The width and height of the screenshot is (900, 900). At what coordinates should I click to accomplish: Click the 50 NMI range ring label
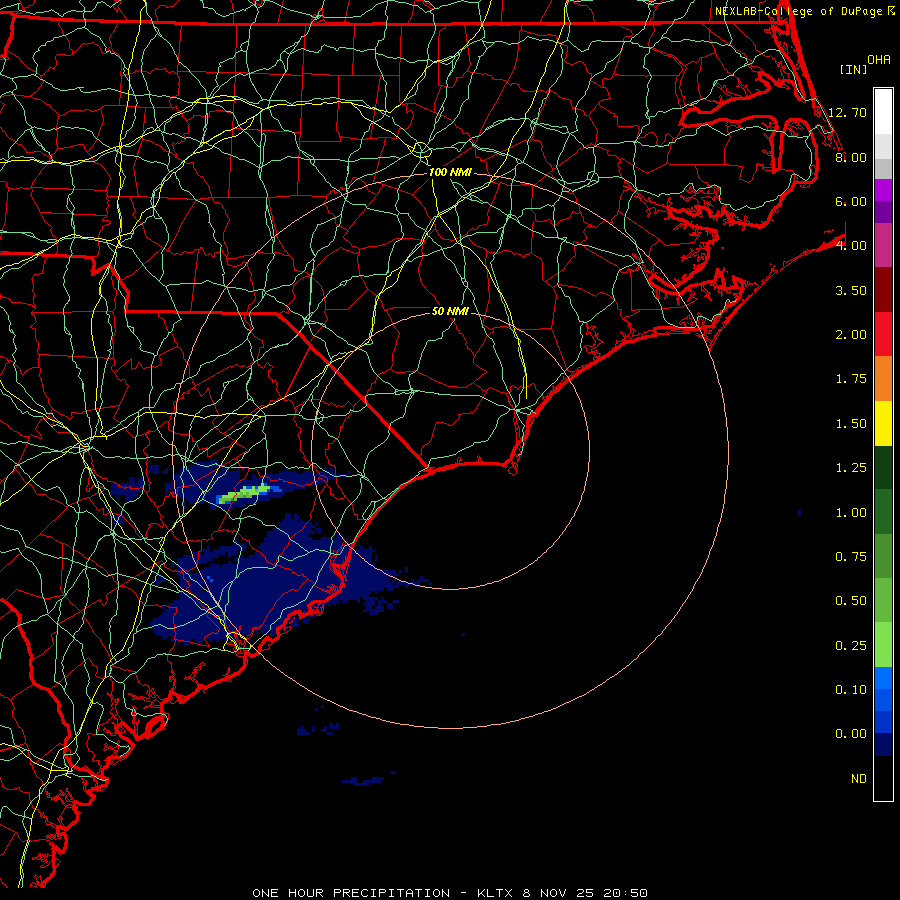pos(450,311)
